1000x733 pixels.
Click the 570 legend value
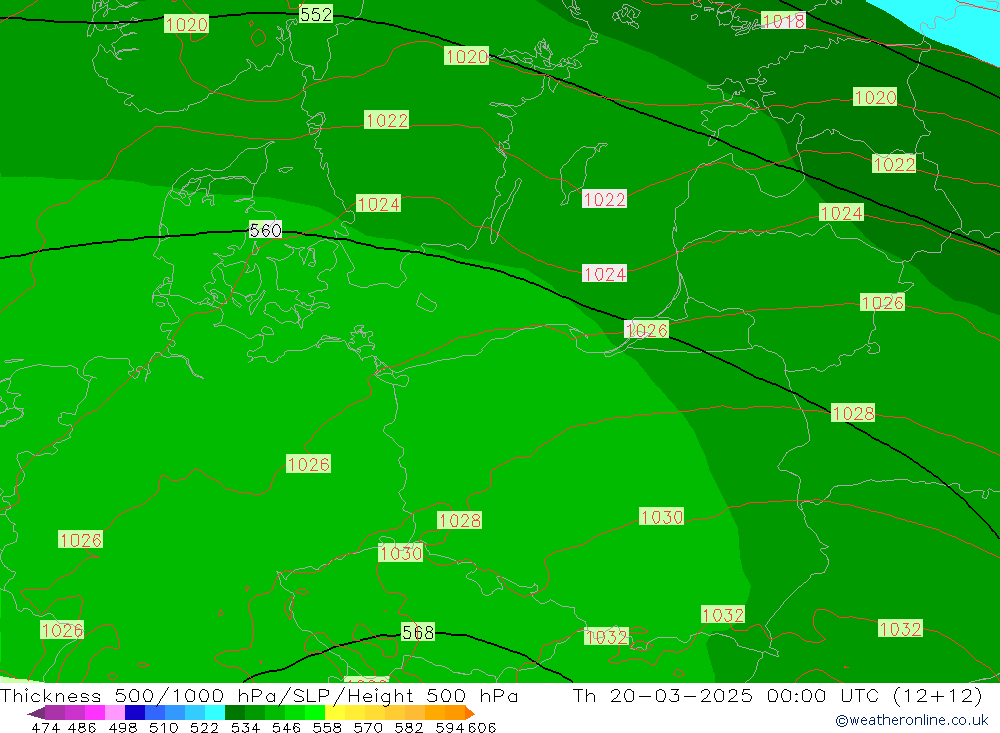368,727
